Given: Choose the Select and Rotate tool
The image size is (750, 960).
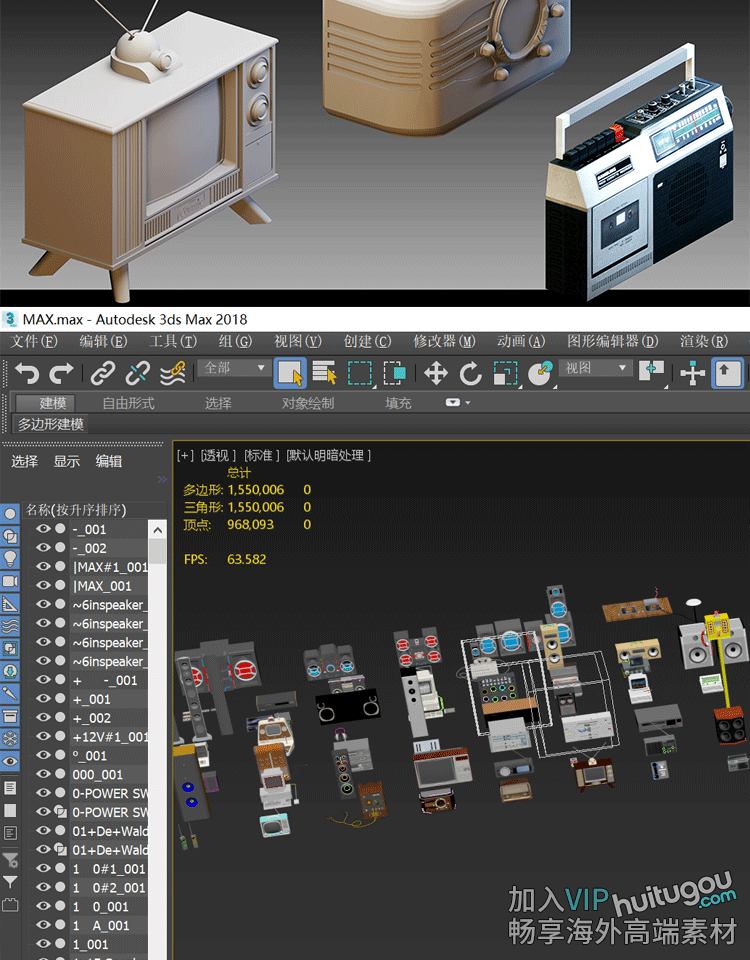Looking at the screenshot, I should click(x=470, y=374).
